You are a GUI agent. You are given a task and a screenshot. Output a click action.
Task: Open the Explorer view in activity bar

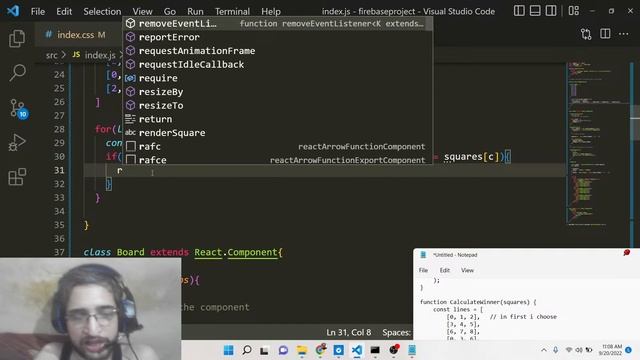[17, 39]
